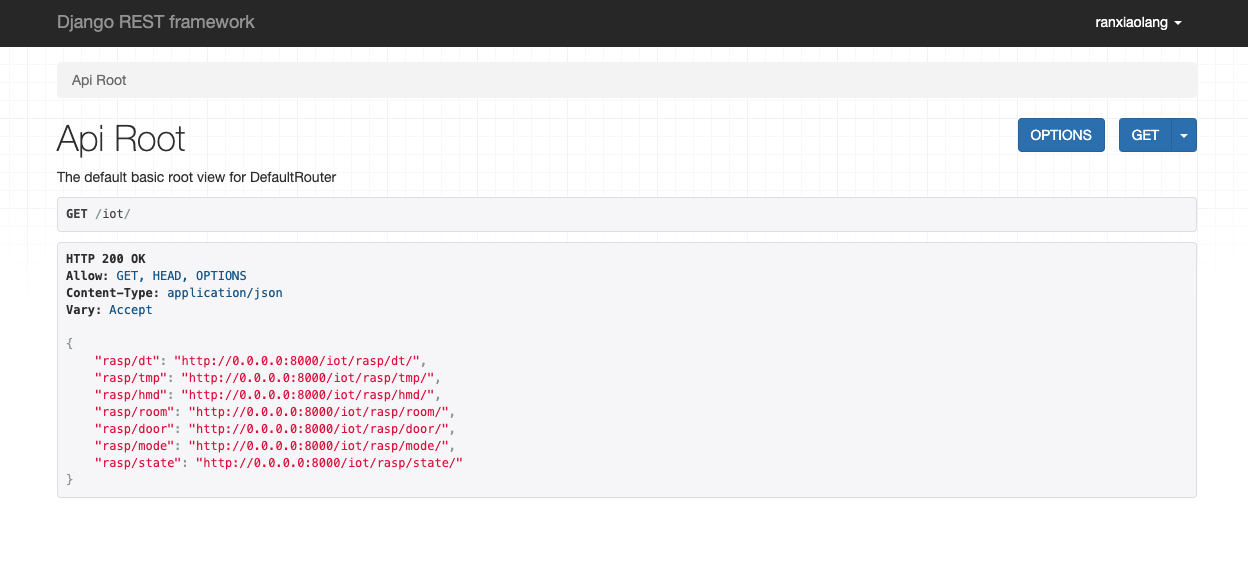Expand the GET format dropdown caret
Screen dimensions: 1248x571
click(1184, 135)
